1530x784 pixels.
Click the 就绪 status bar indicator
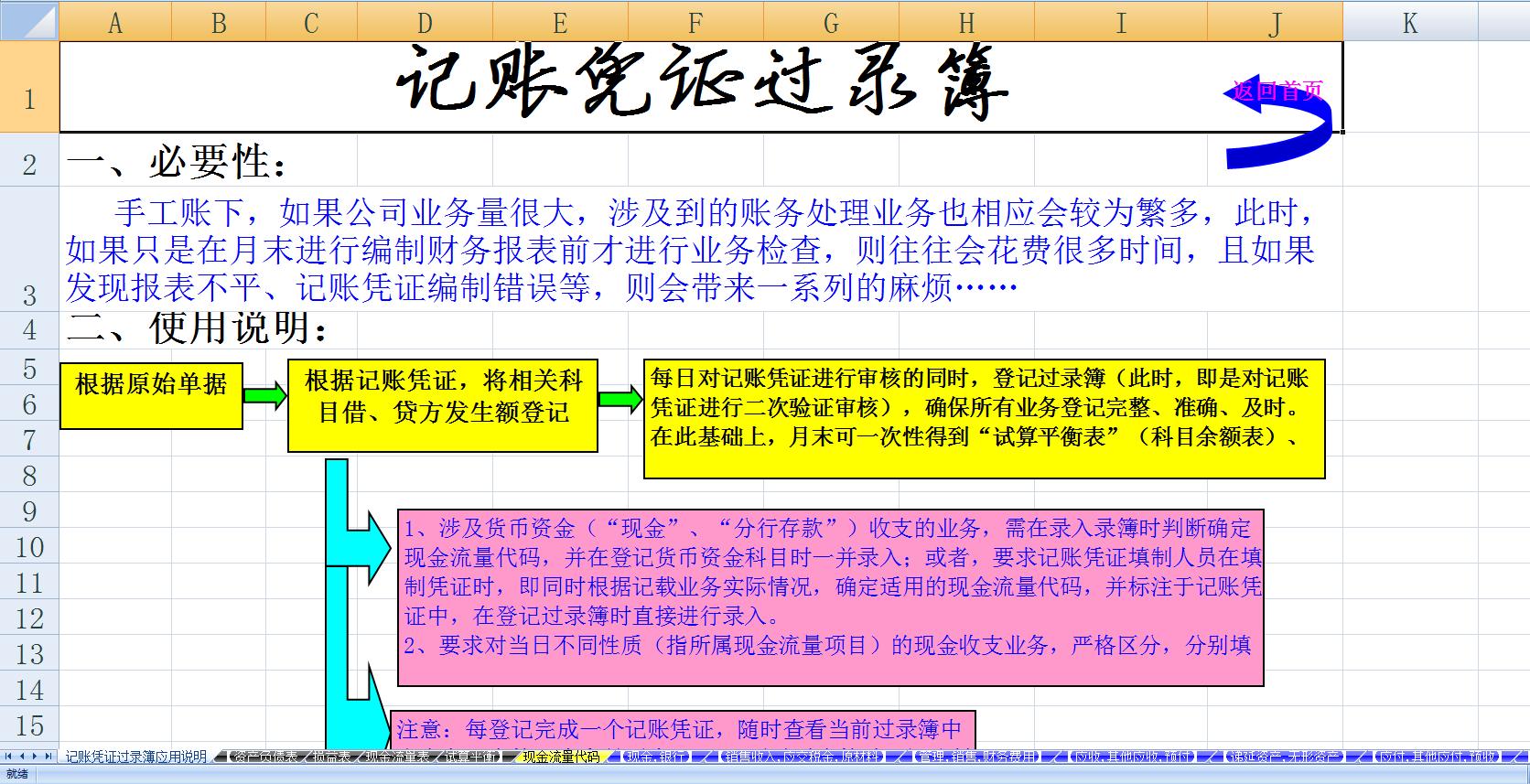[16, 775]
